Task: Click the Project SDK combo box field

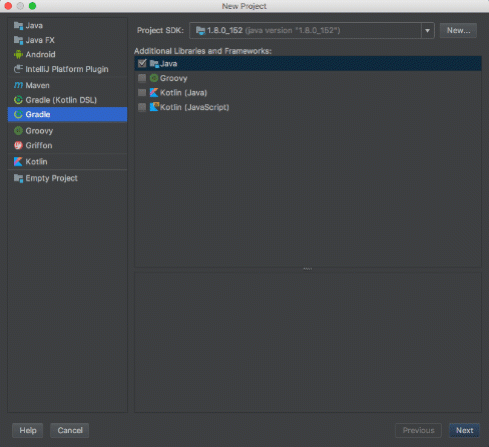Action: pyautogui.click(x=312, y=31)
